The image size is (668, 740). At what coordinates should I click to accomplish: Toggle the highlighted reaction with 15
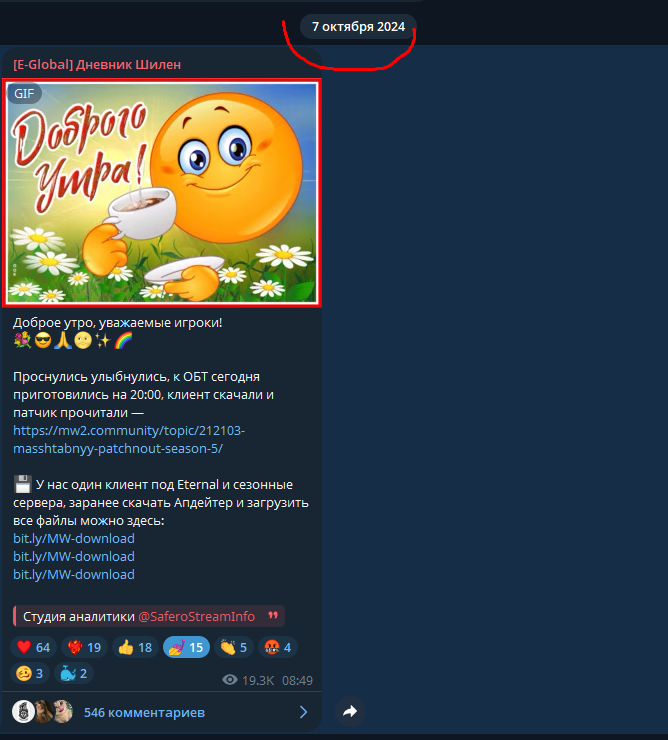point(186,647)
